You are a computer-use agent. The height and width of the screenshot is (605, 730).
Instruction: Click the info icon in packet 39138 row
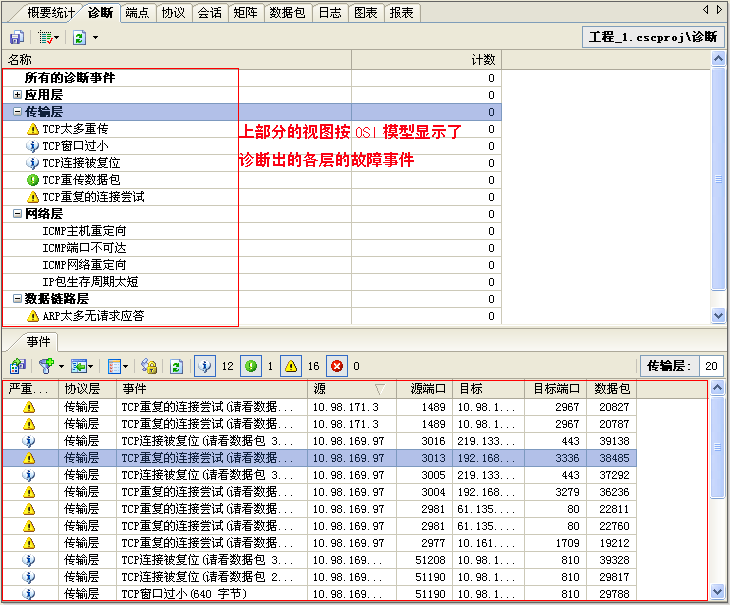(29, 441)
